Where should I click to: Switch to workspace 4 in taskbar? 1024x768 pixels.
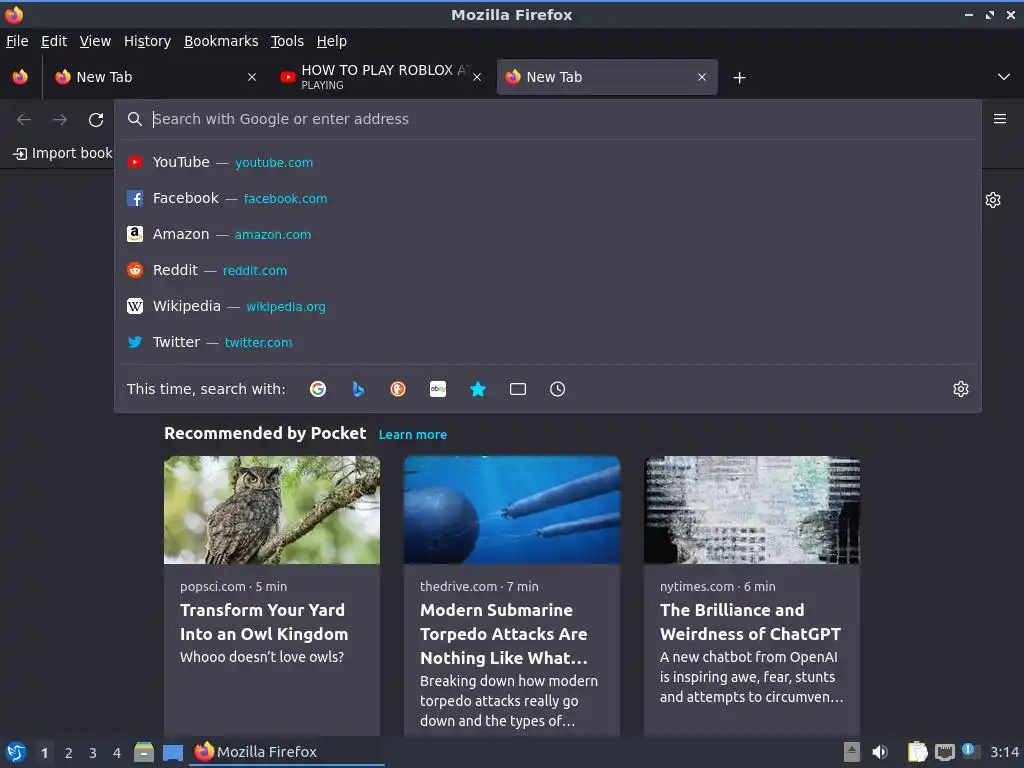(117, 753)
